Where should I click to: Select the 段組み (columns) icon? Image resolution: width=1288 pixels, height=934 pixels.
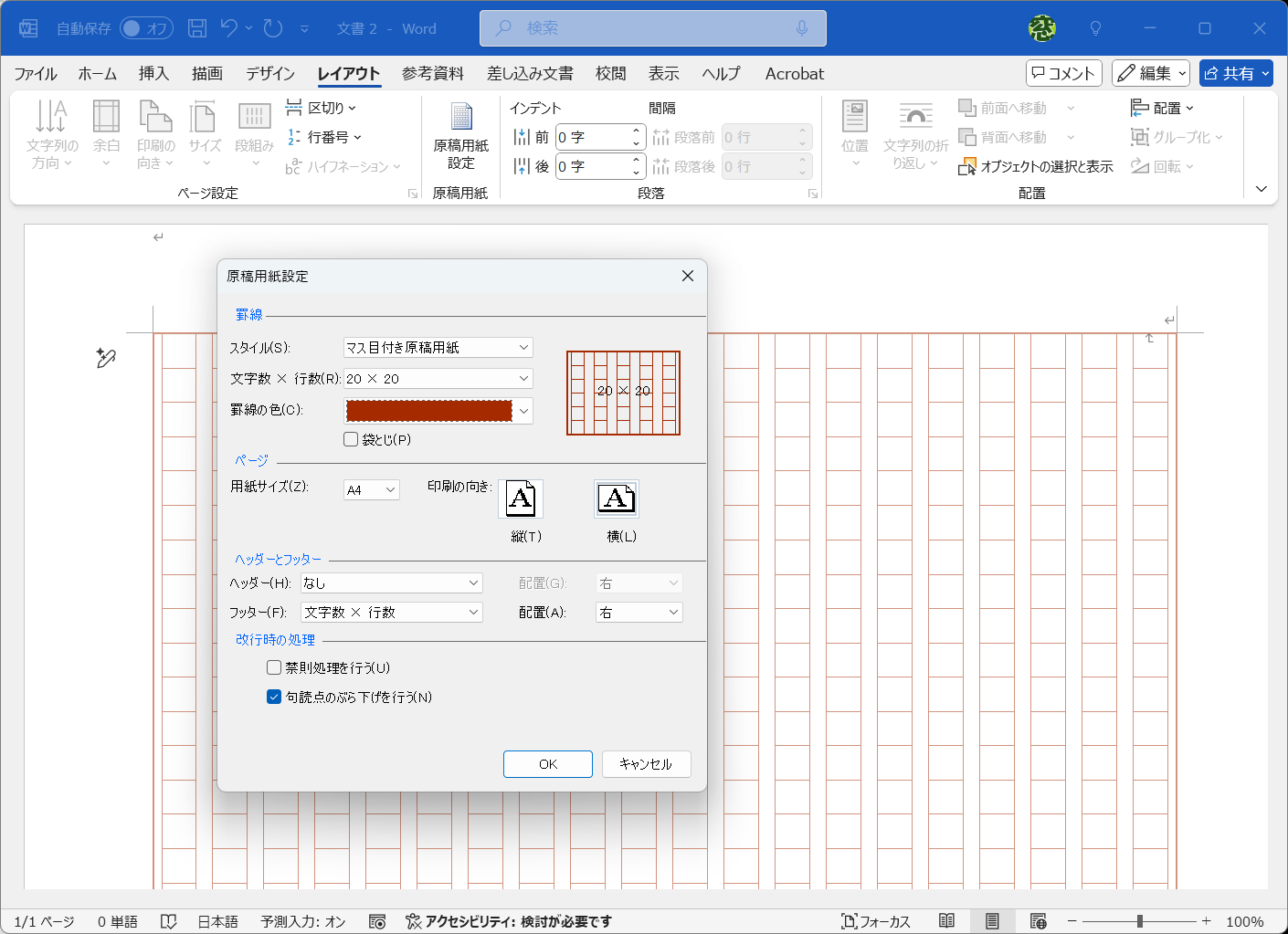point(253,134)
